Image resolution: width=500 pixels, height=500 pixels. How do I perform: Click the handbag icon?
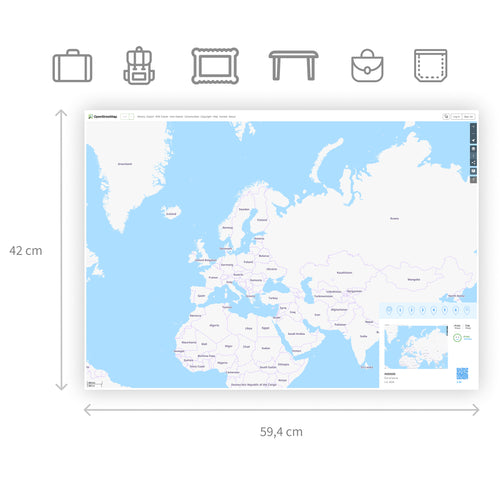pos(367,66)
